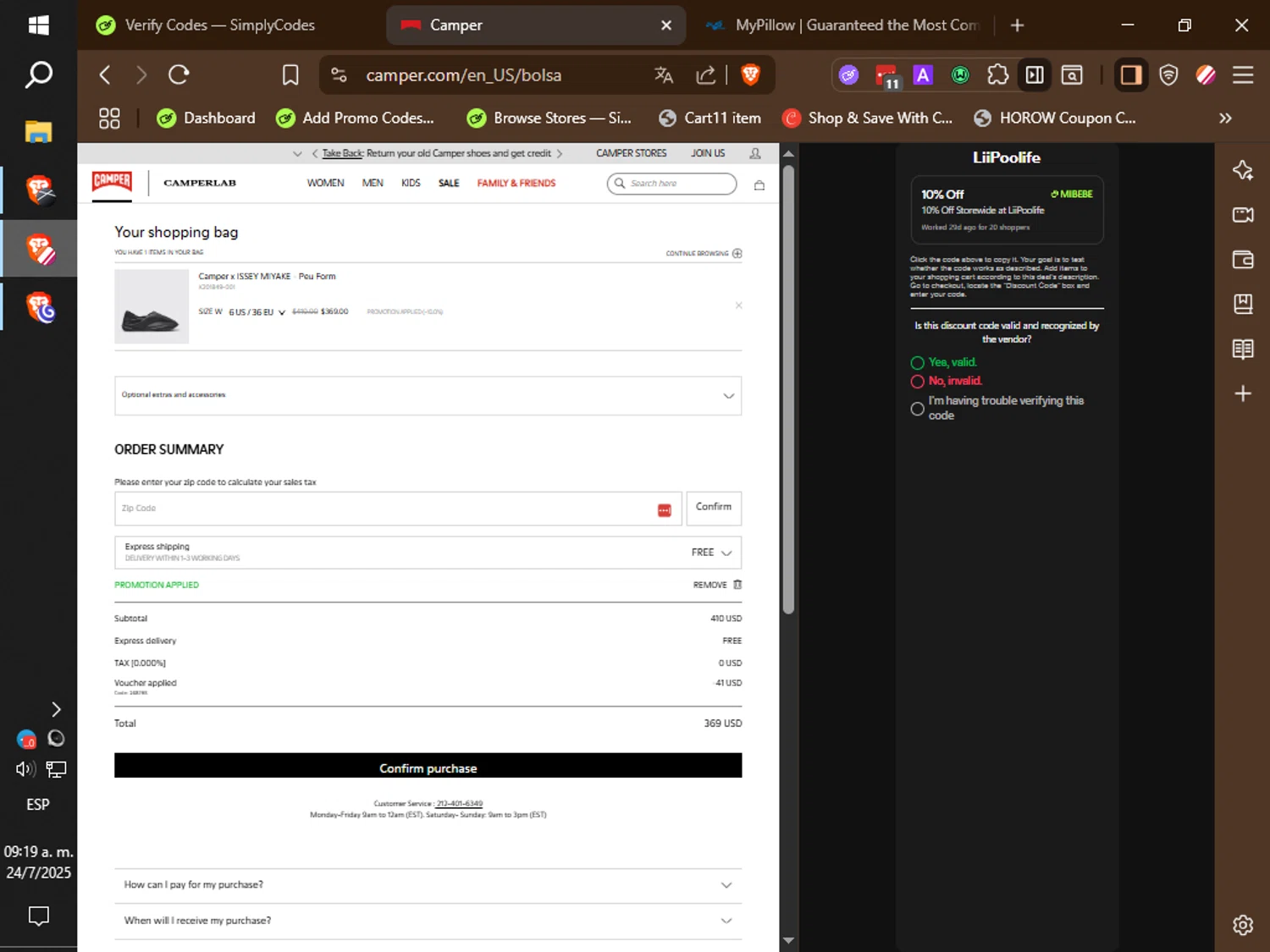1270x952 pixels.
Task: Select 'Yes, valid' radio option
Action: pos(917,363)
